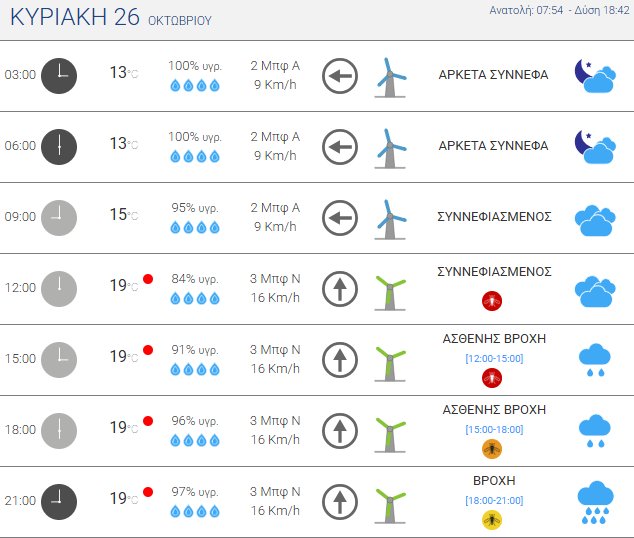Click the upward wind arrow at 15:00
The height and width of the screenshot is (538, 634).
[x=340, y=358]
